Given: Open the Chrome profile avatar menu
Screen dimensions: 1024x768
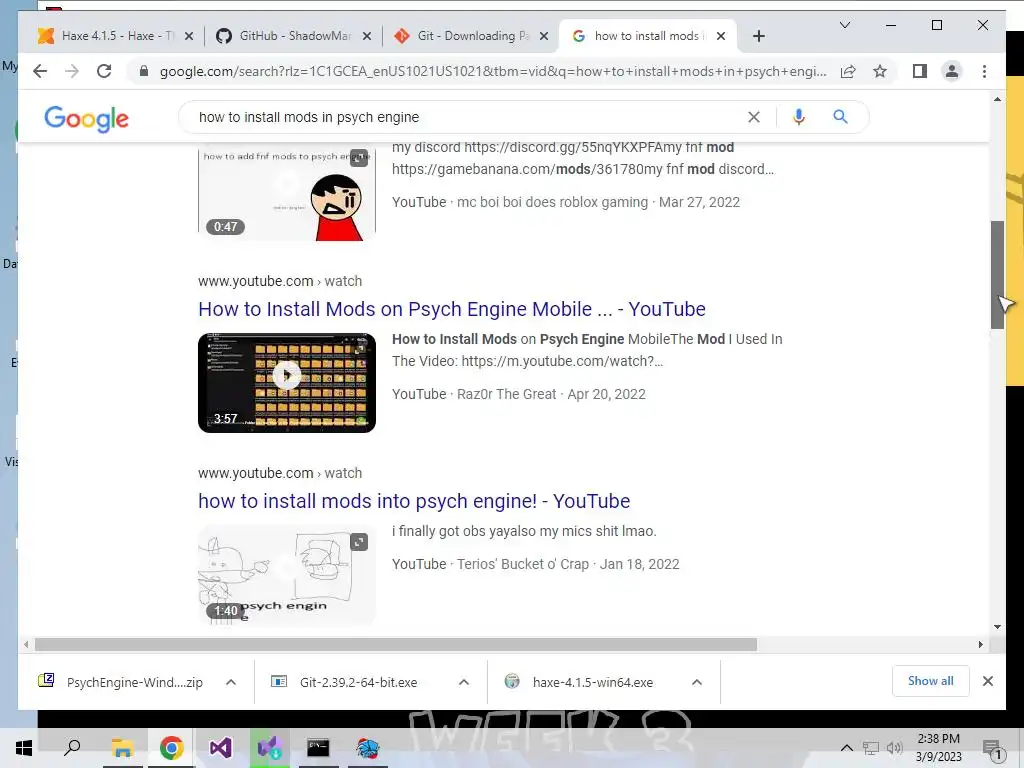Looking at the screenshot, I should [x=952, y=71].
